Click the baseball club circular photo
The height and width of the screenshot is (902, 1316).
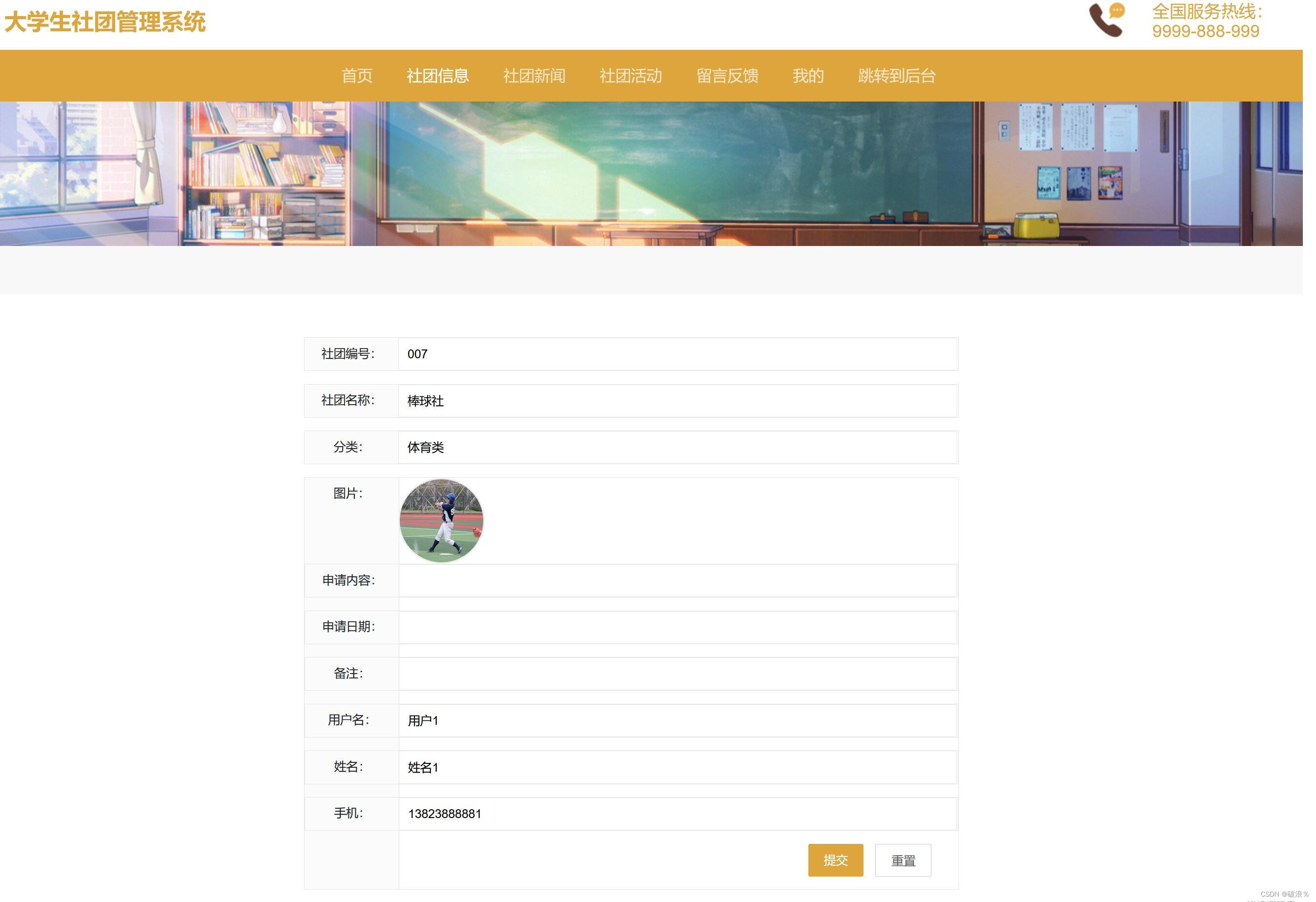(x=441, y=520)
